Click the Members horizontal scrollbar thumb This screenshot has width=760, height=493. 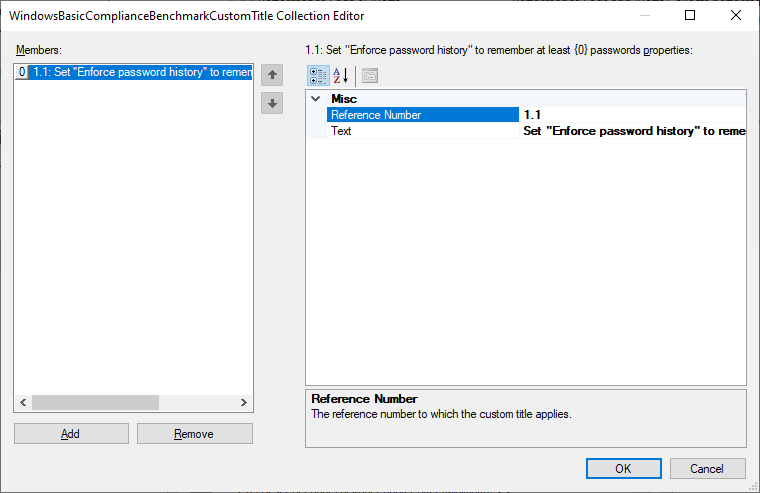(x=95, y=402)
